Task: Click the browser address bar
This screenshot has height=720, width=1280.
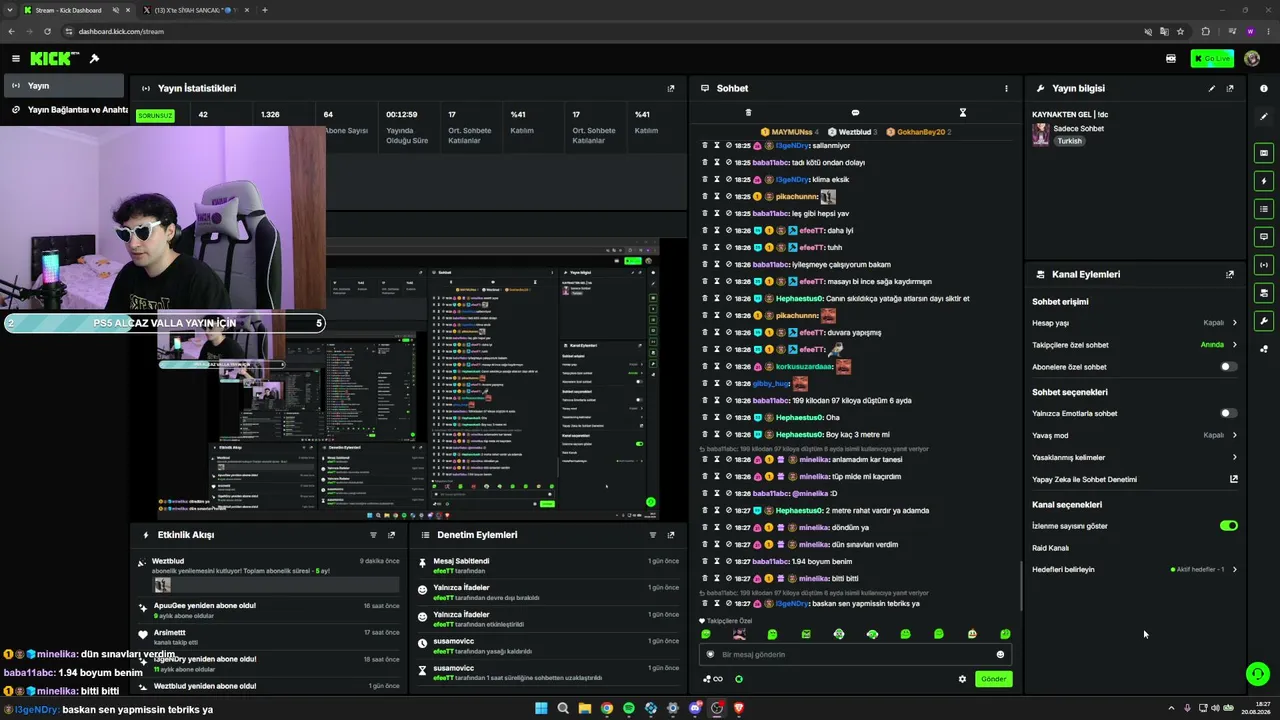Action: (600, 31)
